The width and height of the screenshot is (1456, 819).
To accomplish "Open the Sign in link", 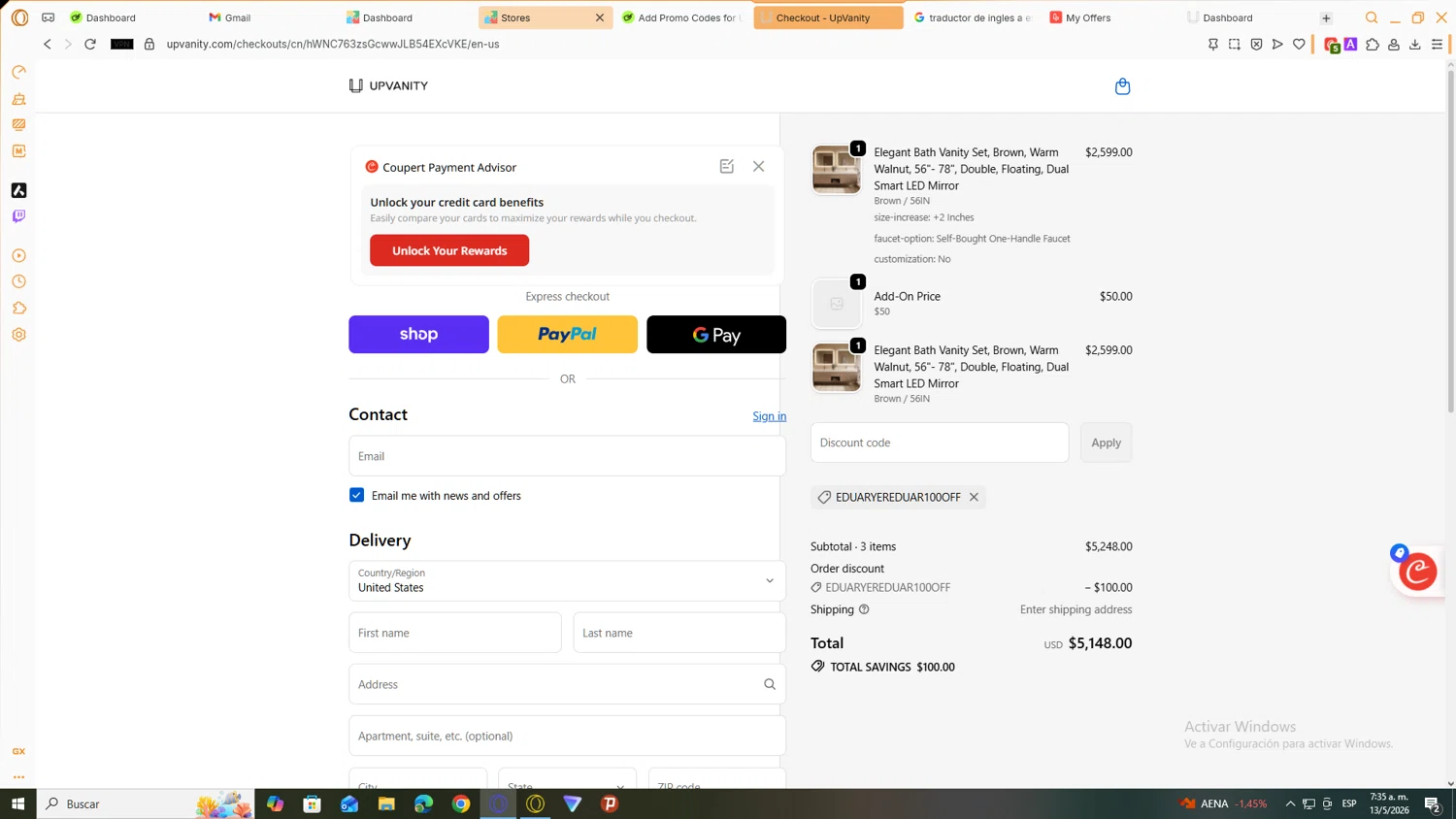I will tap(769, 416).
